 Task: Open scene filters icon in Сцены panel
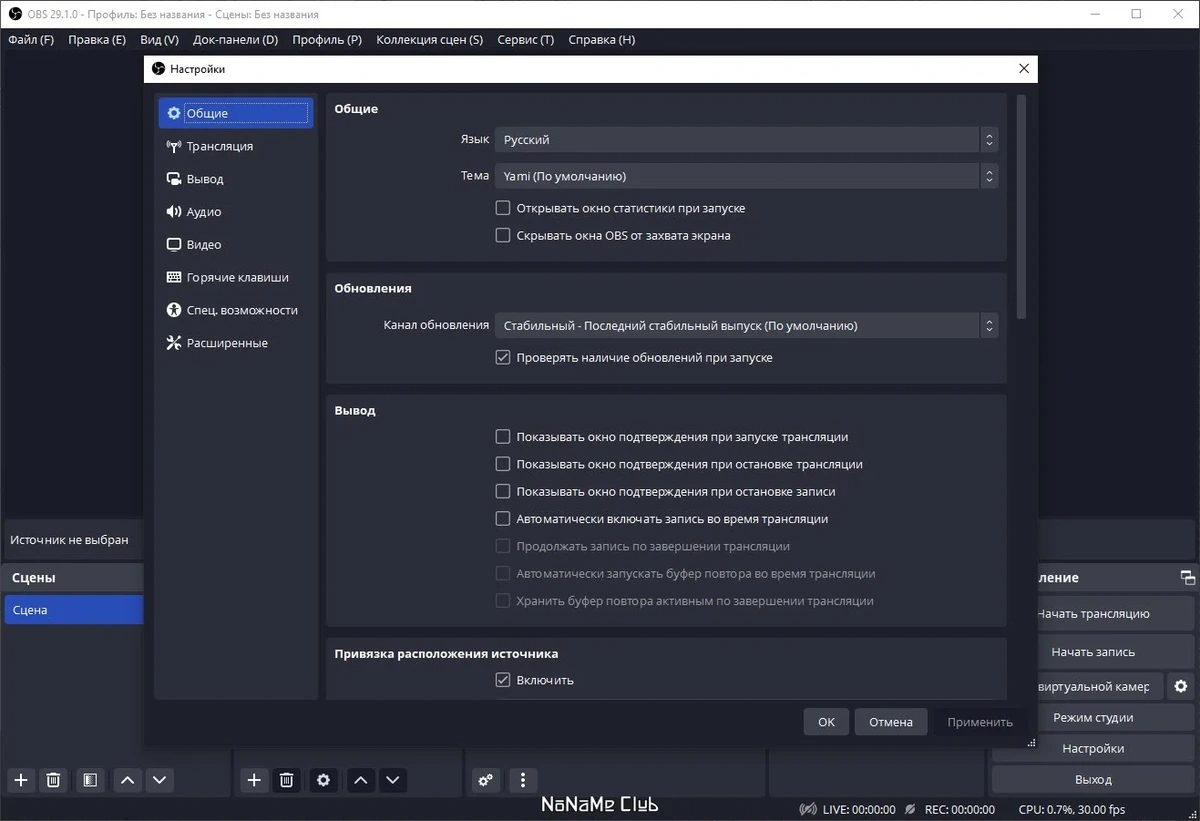pyautogui.click(x=90, y=780)
